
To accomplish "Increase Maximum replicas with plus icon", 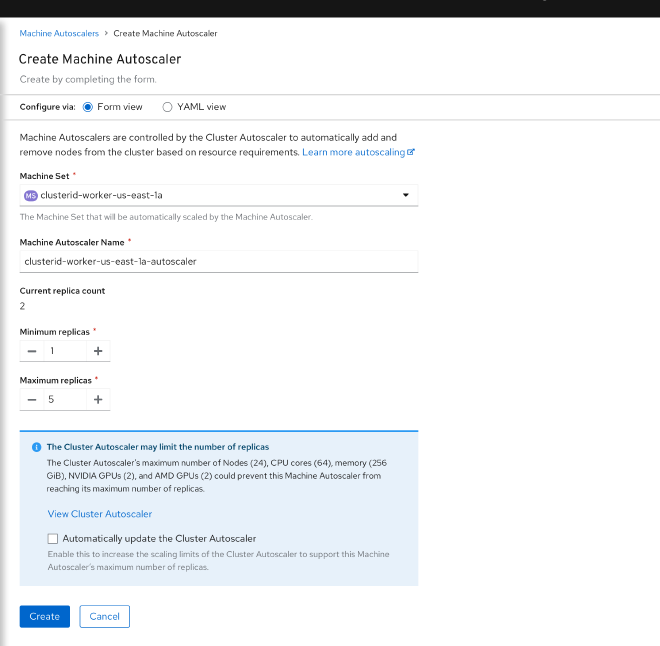I will click(98, 399).
